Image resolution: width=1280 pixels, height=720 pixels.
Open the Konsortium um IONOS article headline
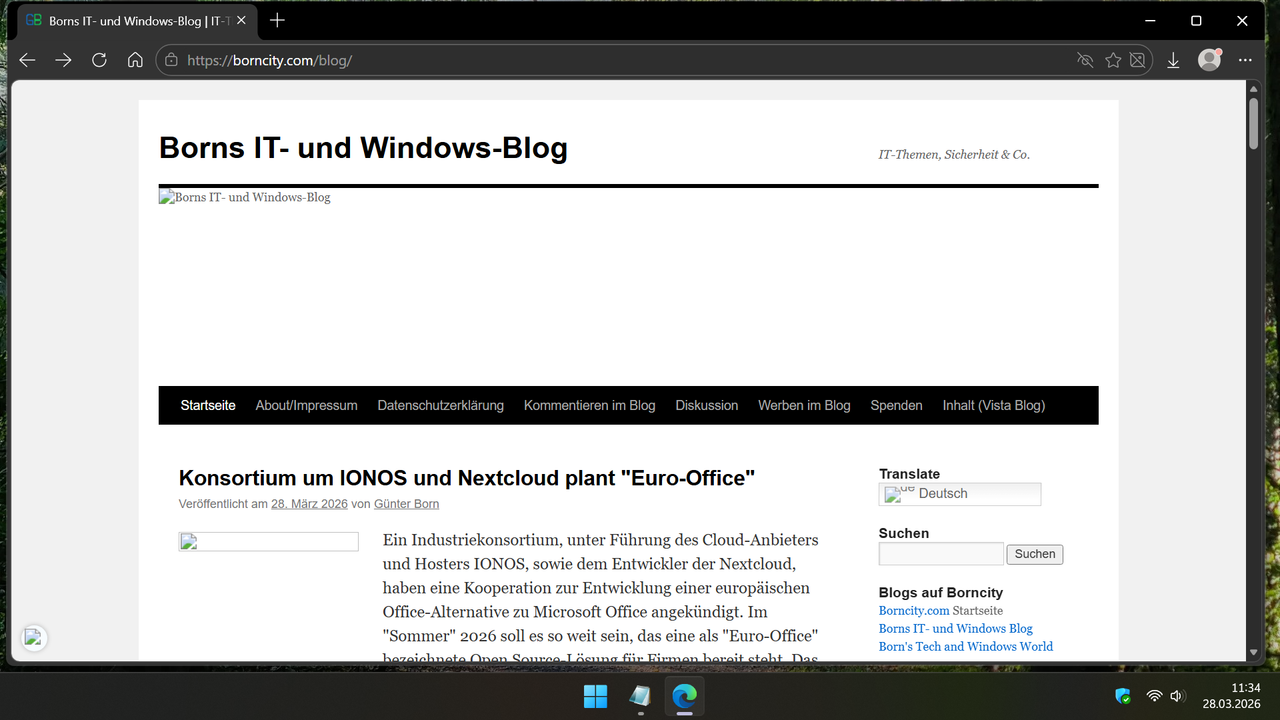click(x=467, y=478)
